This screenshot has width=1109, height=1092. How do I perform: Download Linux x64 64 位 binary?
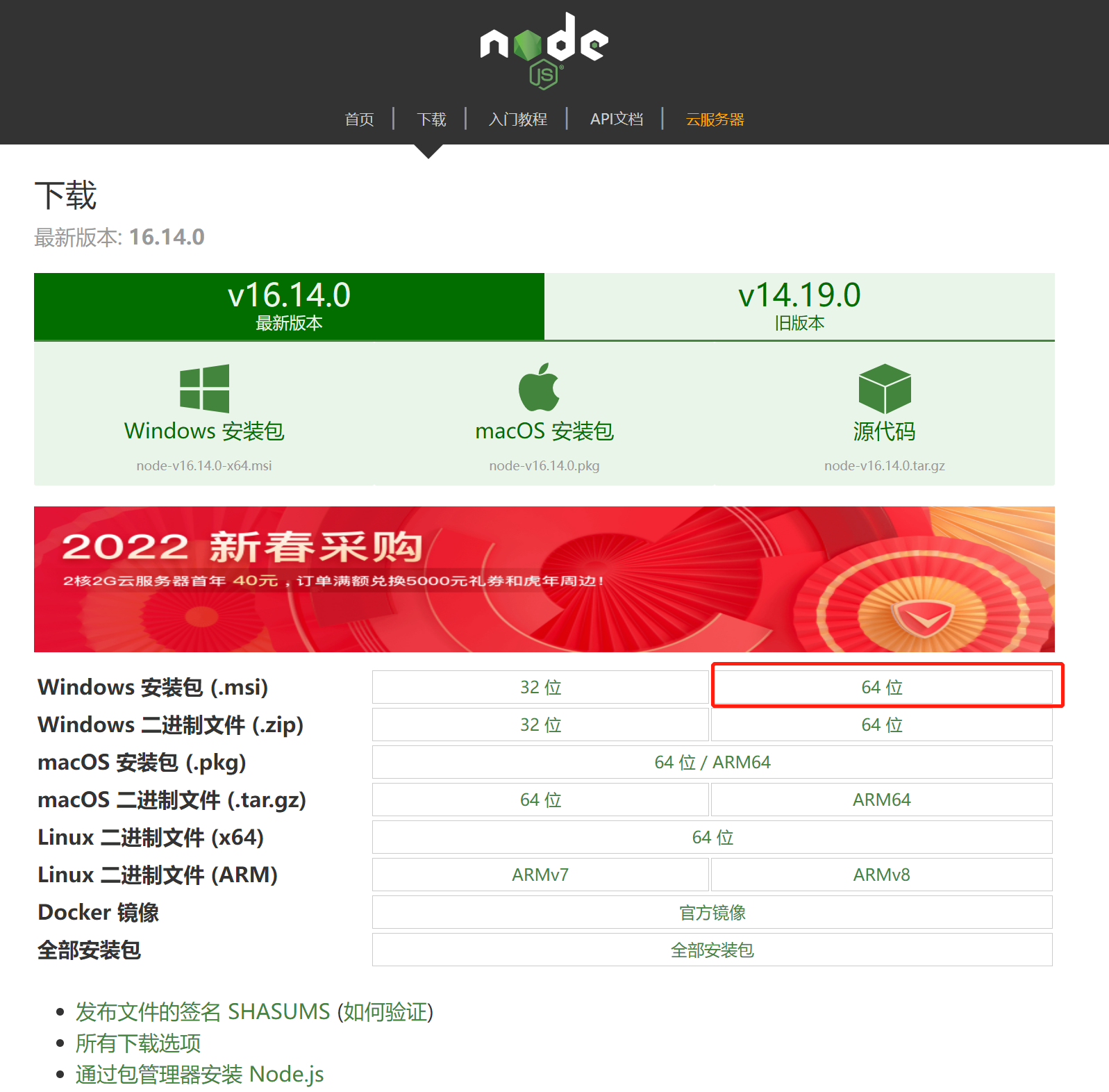click(712, 837)
